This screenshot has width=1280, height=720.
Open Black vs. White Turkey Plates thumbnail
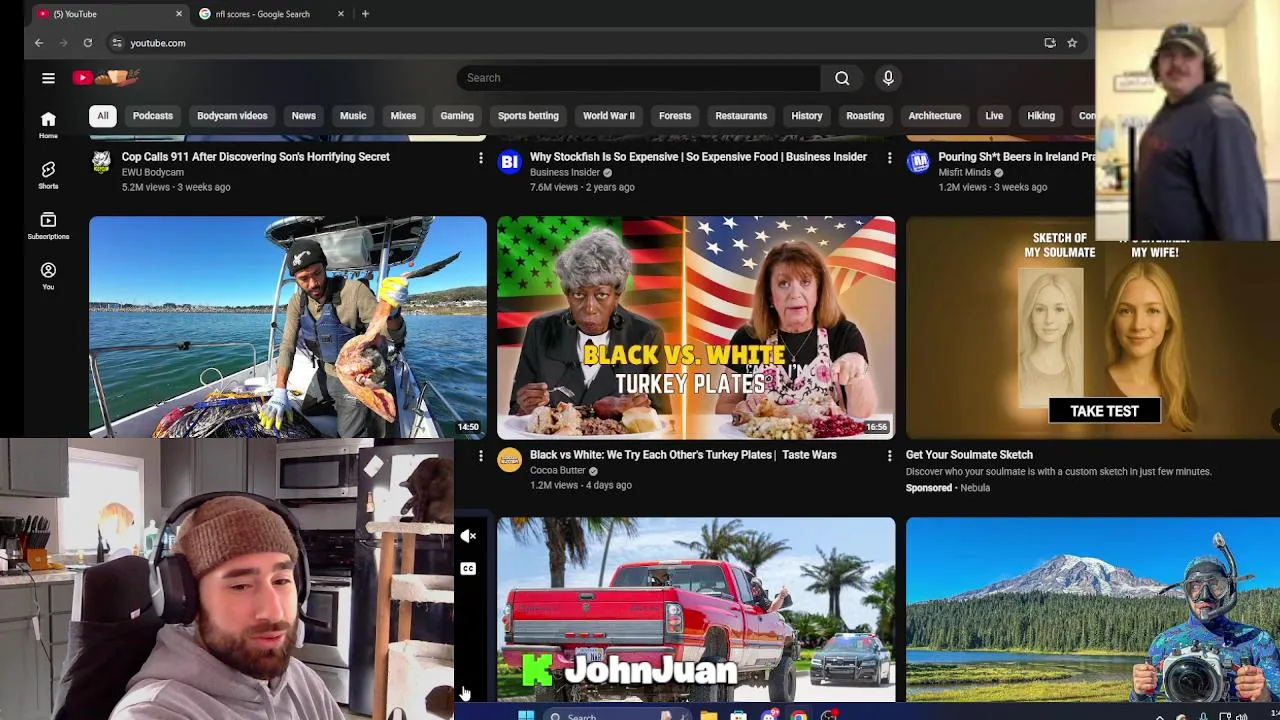click(696, 327)
